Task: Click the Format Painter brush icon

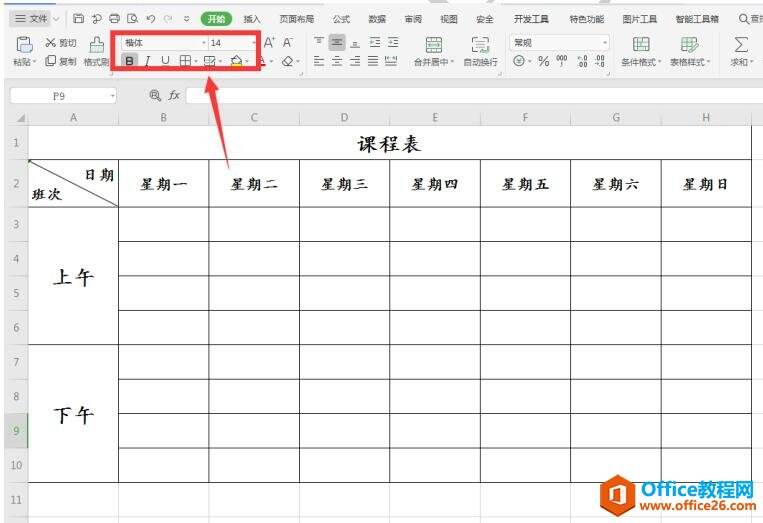Action: (97, 45)
